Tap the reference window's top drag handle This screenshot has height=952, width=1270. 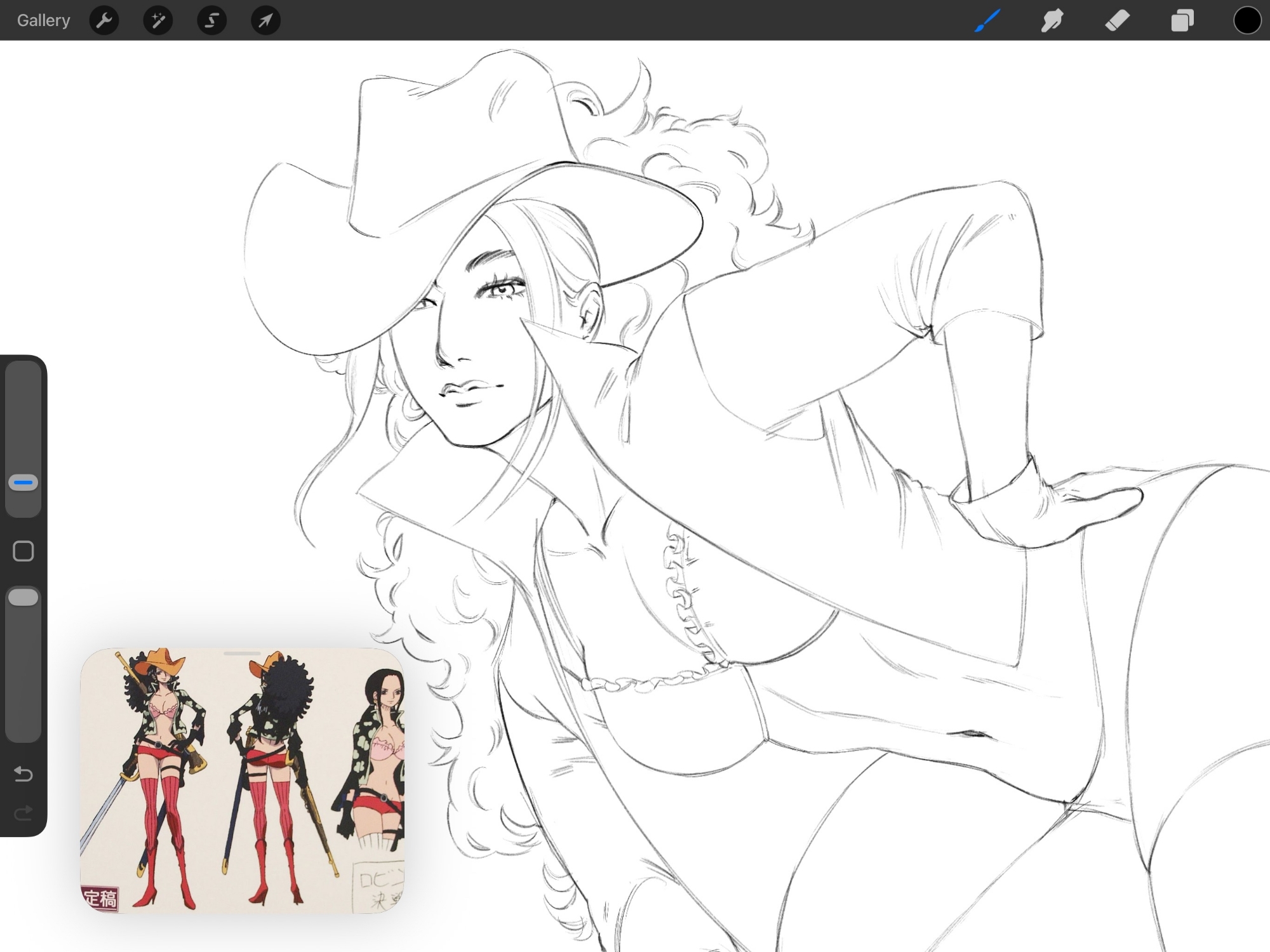pyautogui.click(x=242, y=654)
